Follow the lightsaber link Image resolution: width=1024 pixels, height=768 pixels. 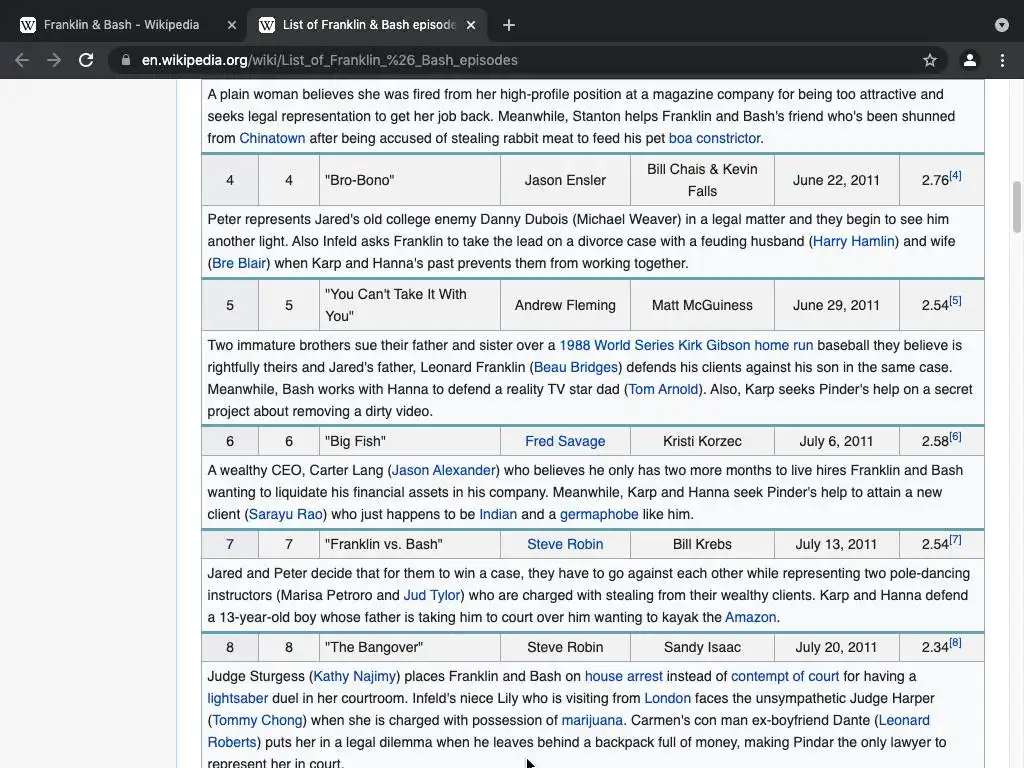click(x=238, y=699)
